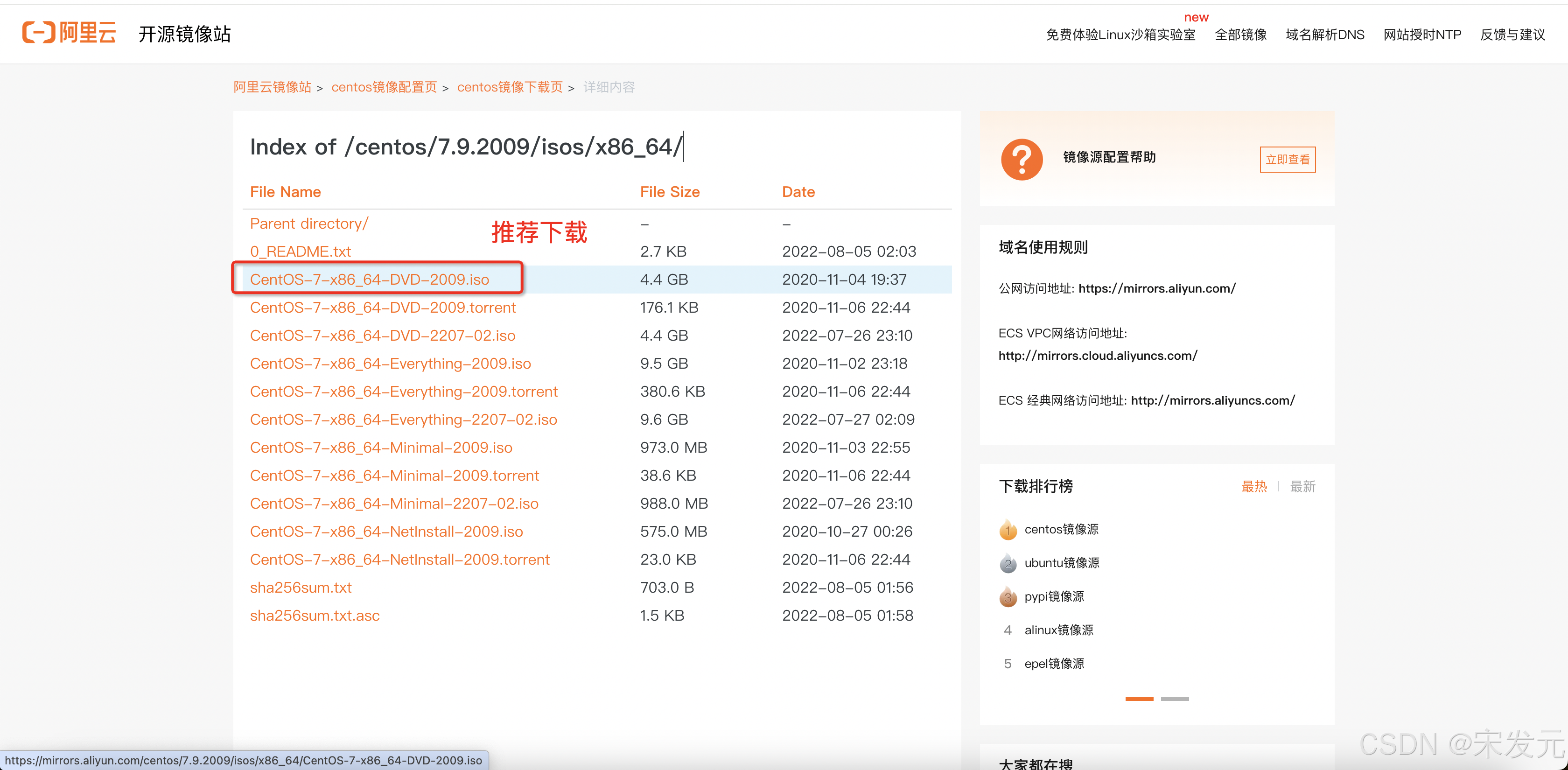
Task: Open http://mirrors.cloud.aliyuncs.com/ VPC link
Action: [1098, 356]
